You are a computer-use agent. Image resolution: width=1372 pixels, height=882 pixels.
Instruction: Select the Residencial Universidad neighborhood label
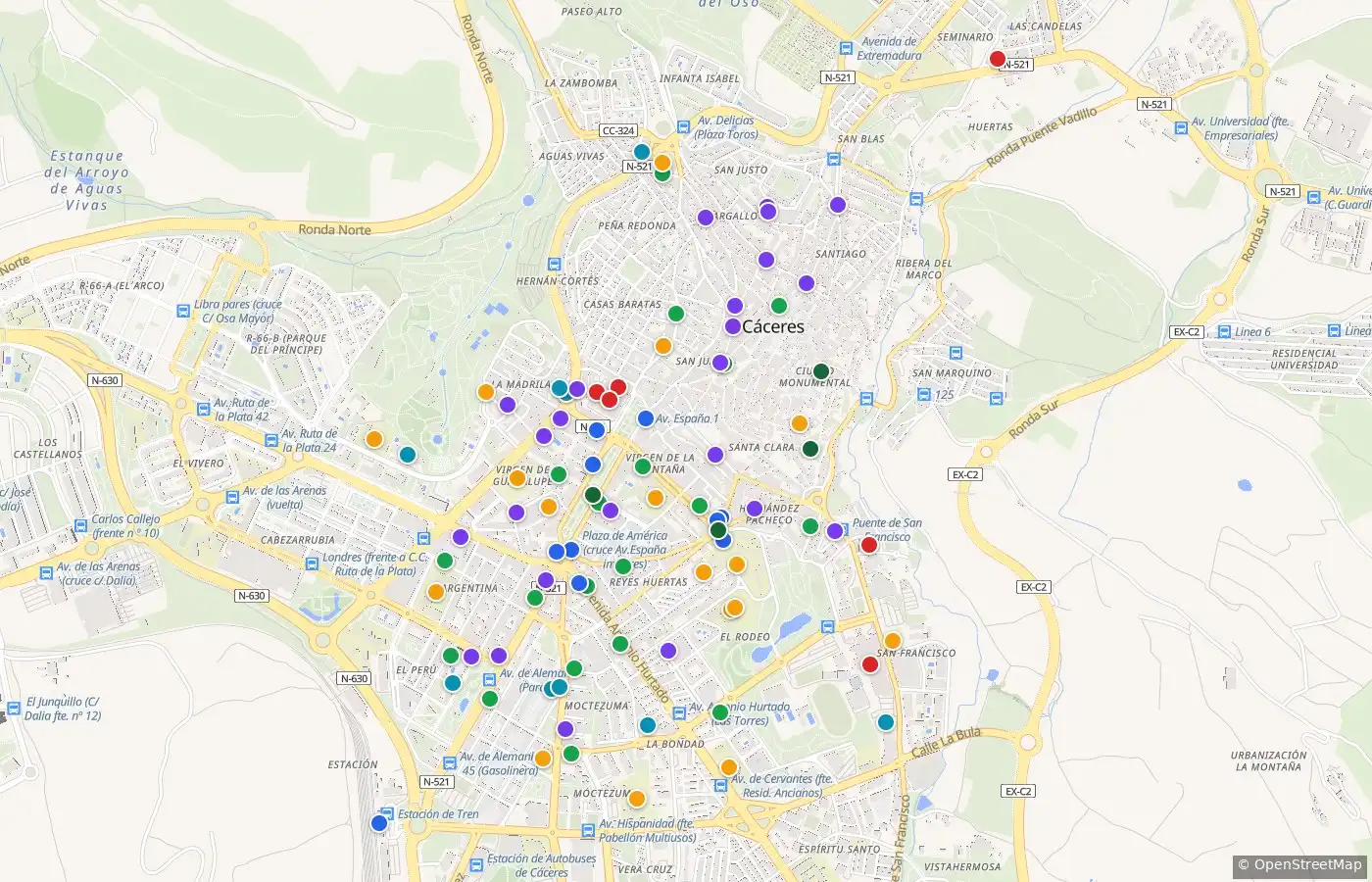(x=1304, y=359)
